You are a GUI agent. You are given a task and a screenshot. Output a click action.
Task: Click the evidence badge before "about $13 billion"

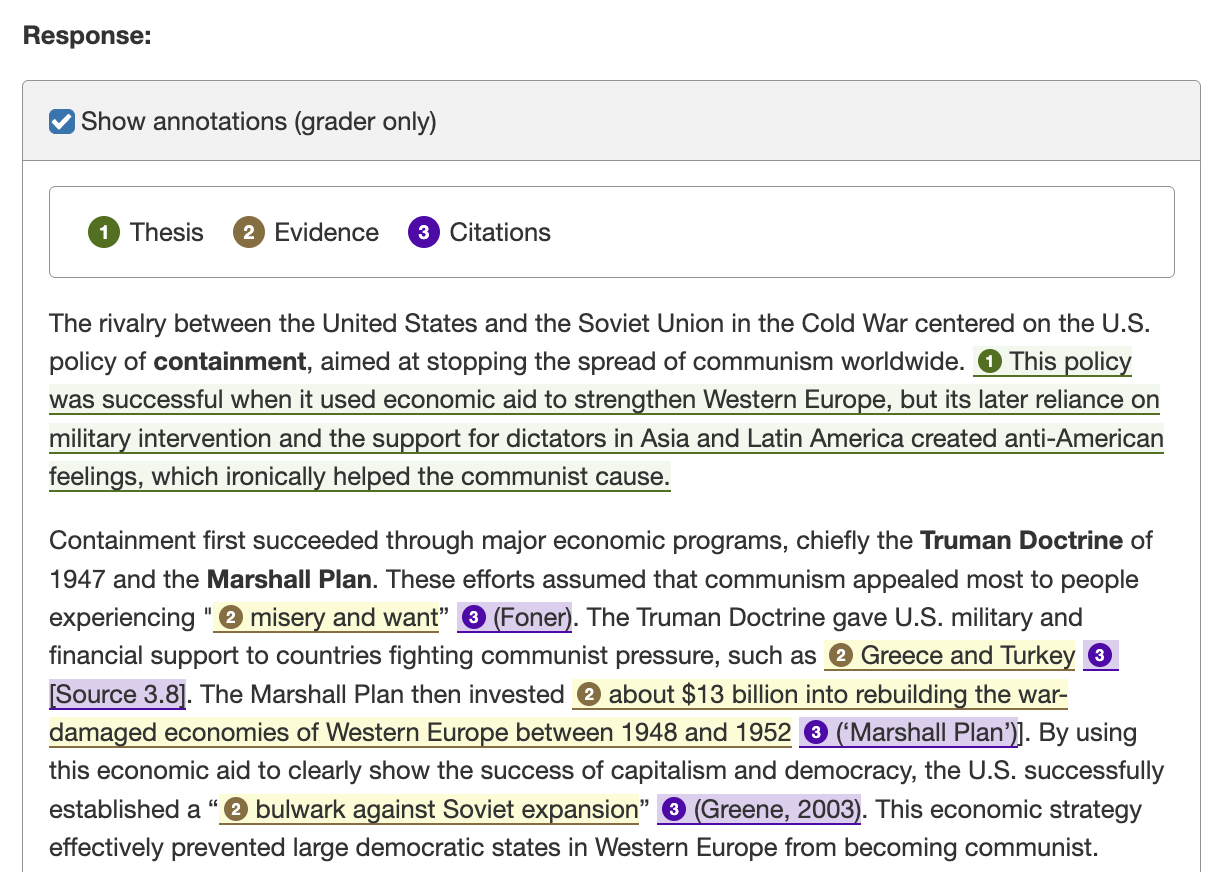coord(589,695)
